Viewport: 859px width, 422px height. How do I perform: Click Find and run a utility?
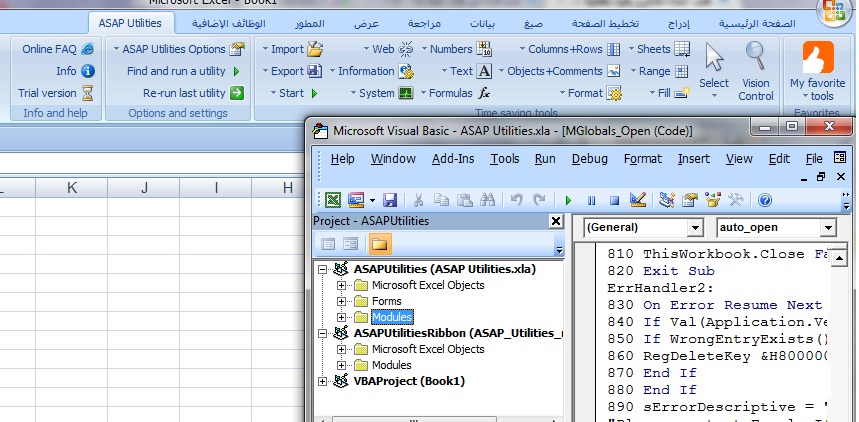point(184,71)
